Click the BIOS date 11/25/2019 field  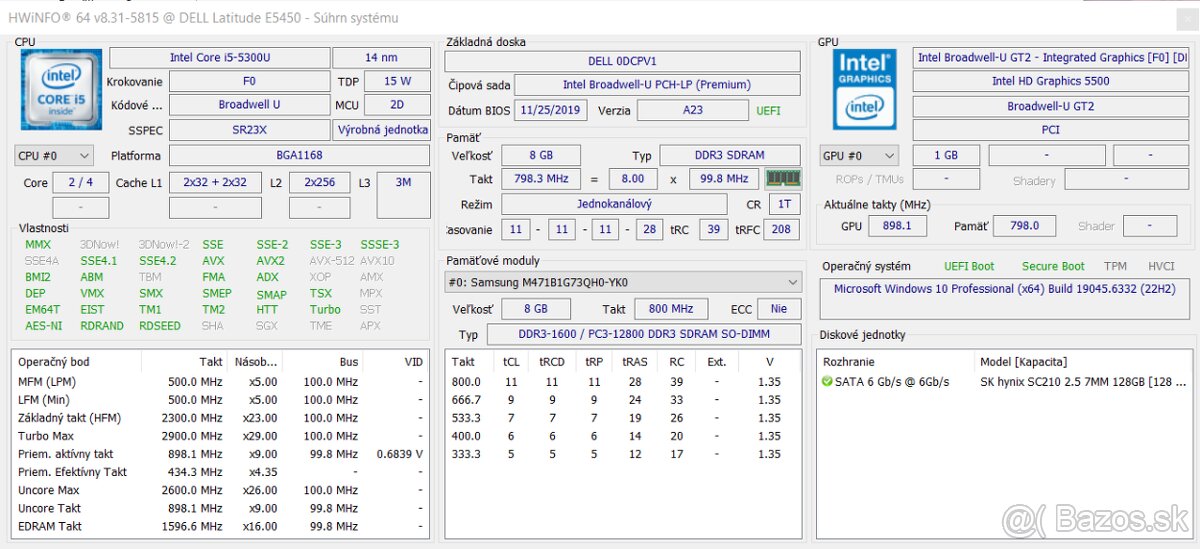[x=551, y=111]
